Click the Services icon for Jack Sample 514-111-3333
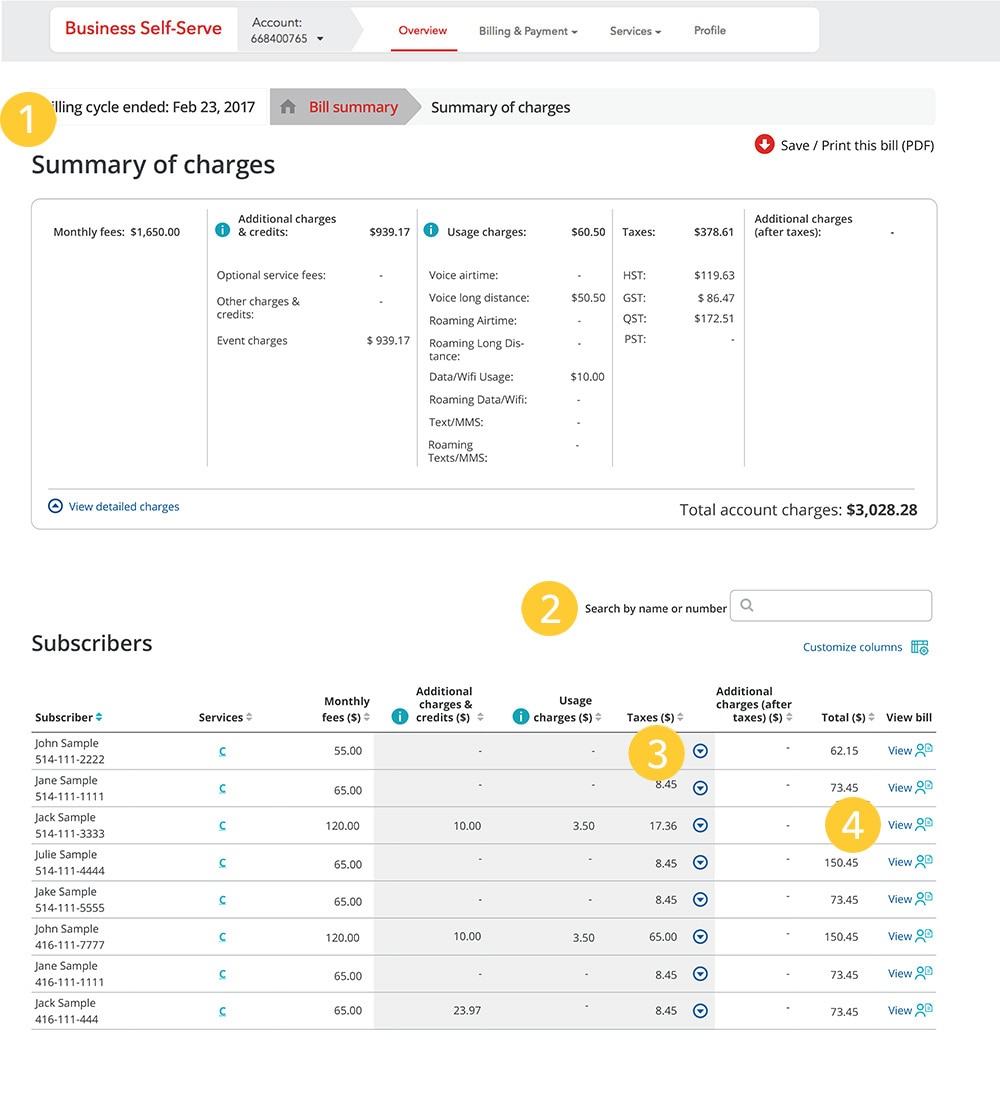 [222, 826]
